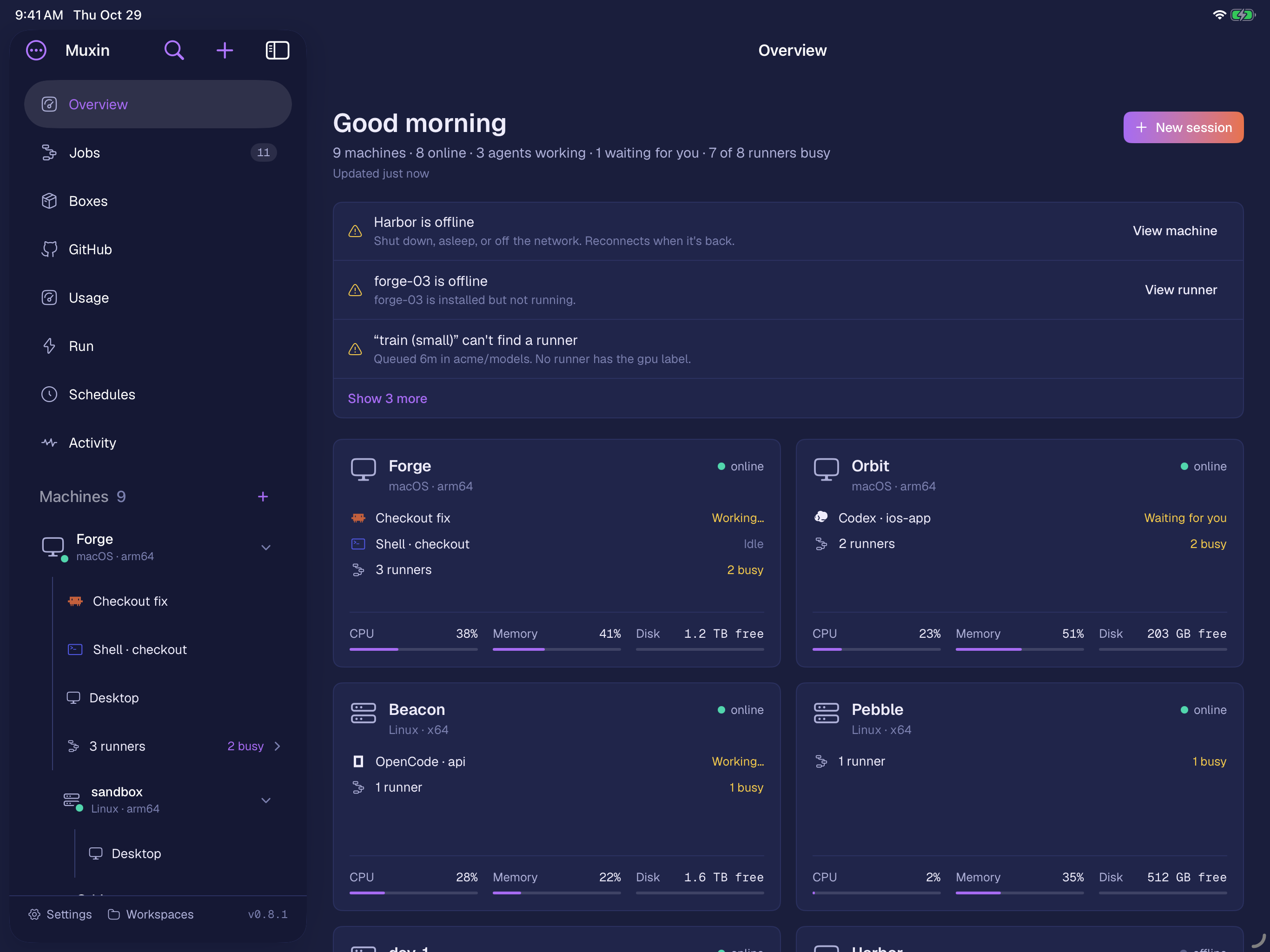Click View machine for Harbor
Image resolution: width=1270 pixels, height=952 pixels.
coord(1175,231)
